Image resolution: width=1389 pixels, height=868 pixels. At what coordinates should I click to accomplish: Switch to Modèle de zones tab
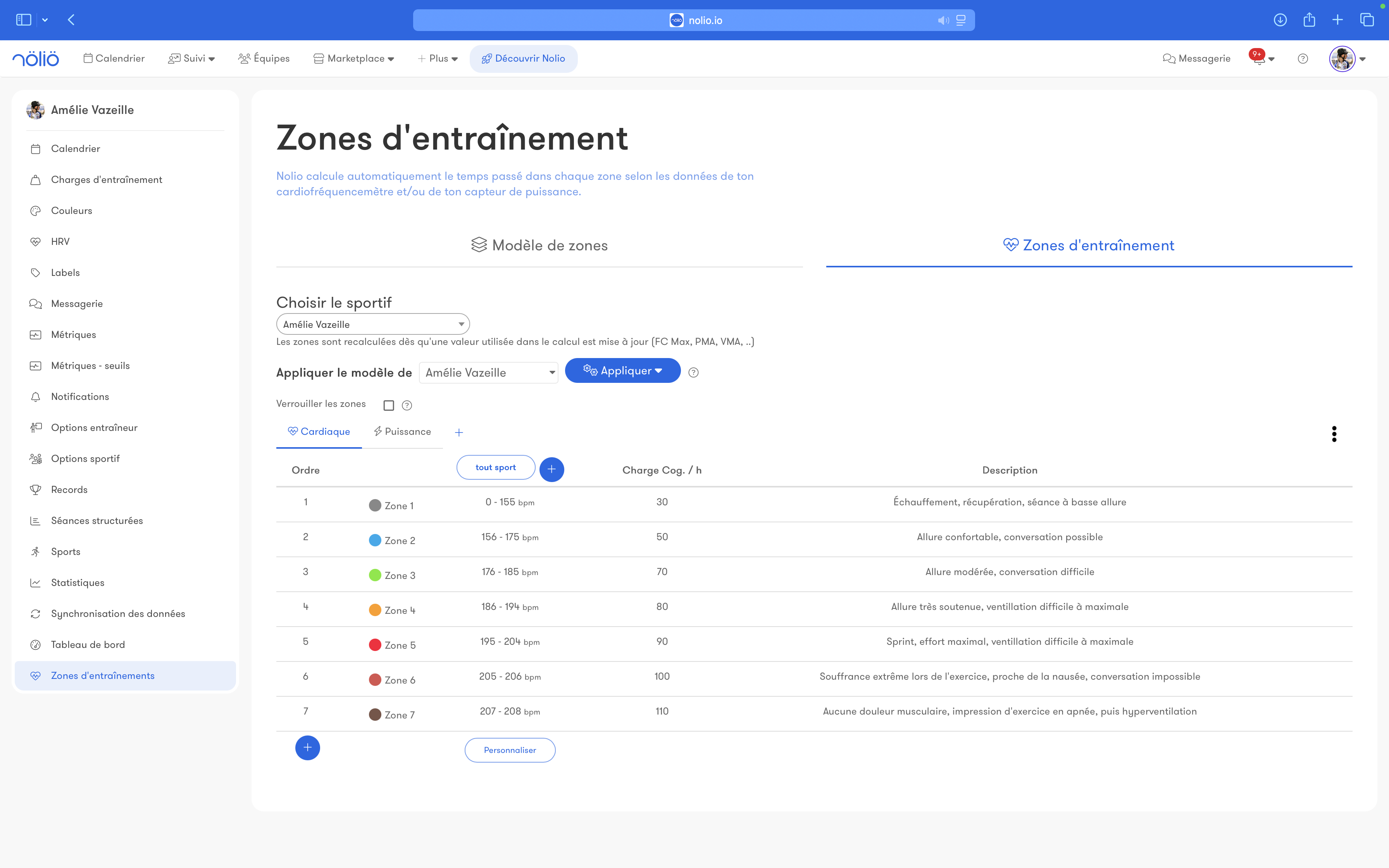(539, 246)
